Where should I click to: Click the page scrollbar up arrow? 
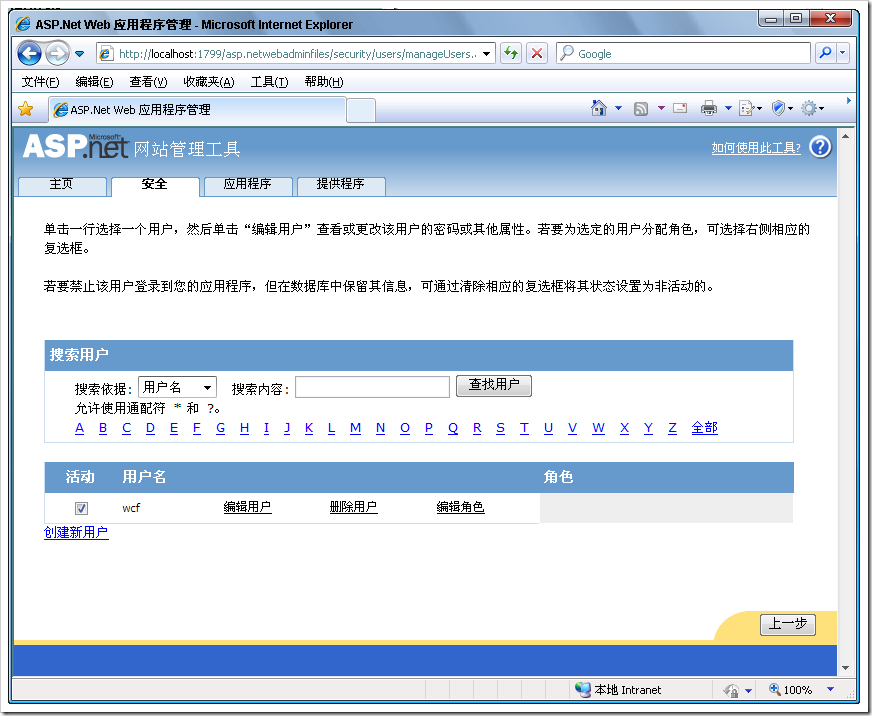tap(845, 136)
